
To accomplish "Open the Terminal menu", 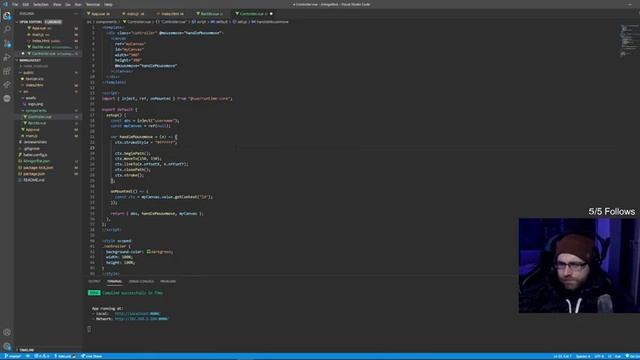I will point(93,4).
